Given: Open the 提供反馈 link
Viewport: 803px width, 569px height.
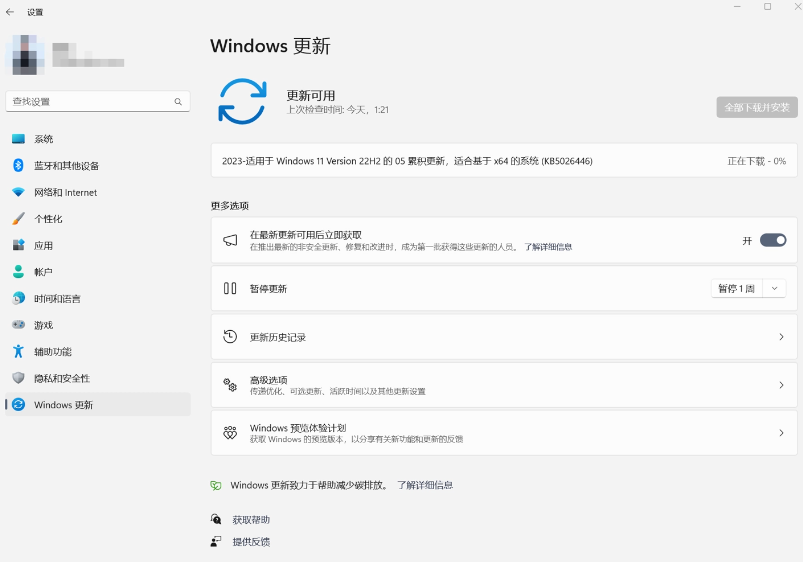Looking at the screenshot, I should pyautogui.click(x=251, y=542).
